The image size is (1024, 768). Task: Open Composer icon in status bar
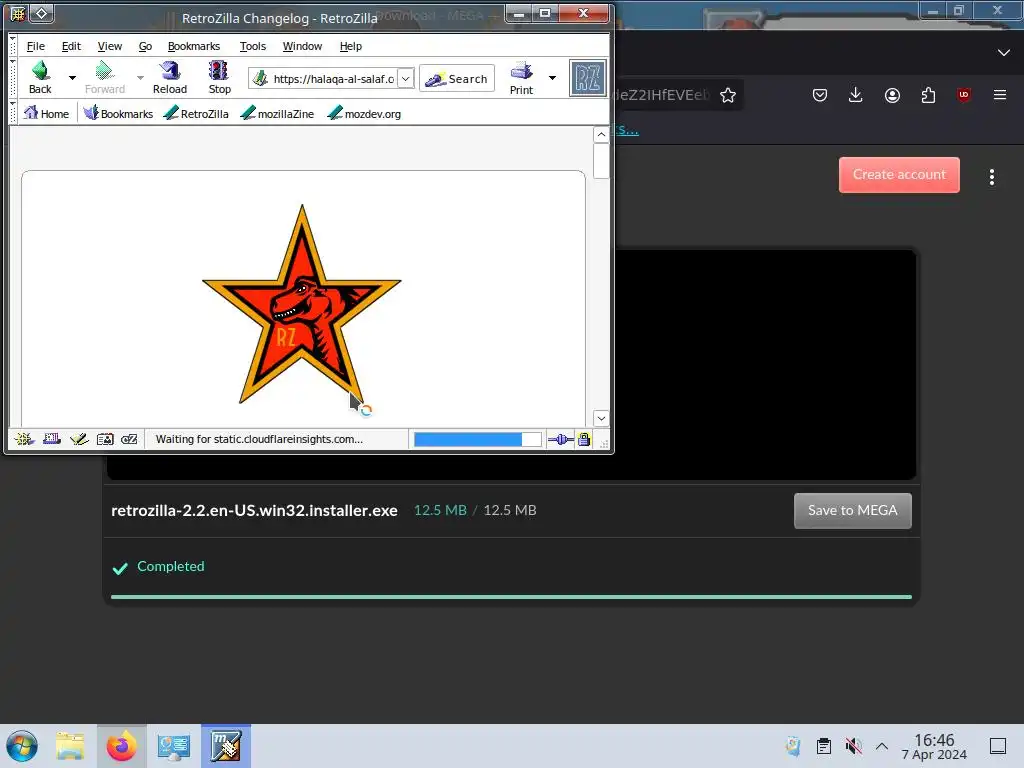79,439
